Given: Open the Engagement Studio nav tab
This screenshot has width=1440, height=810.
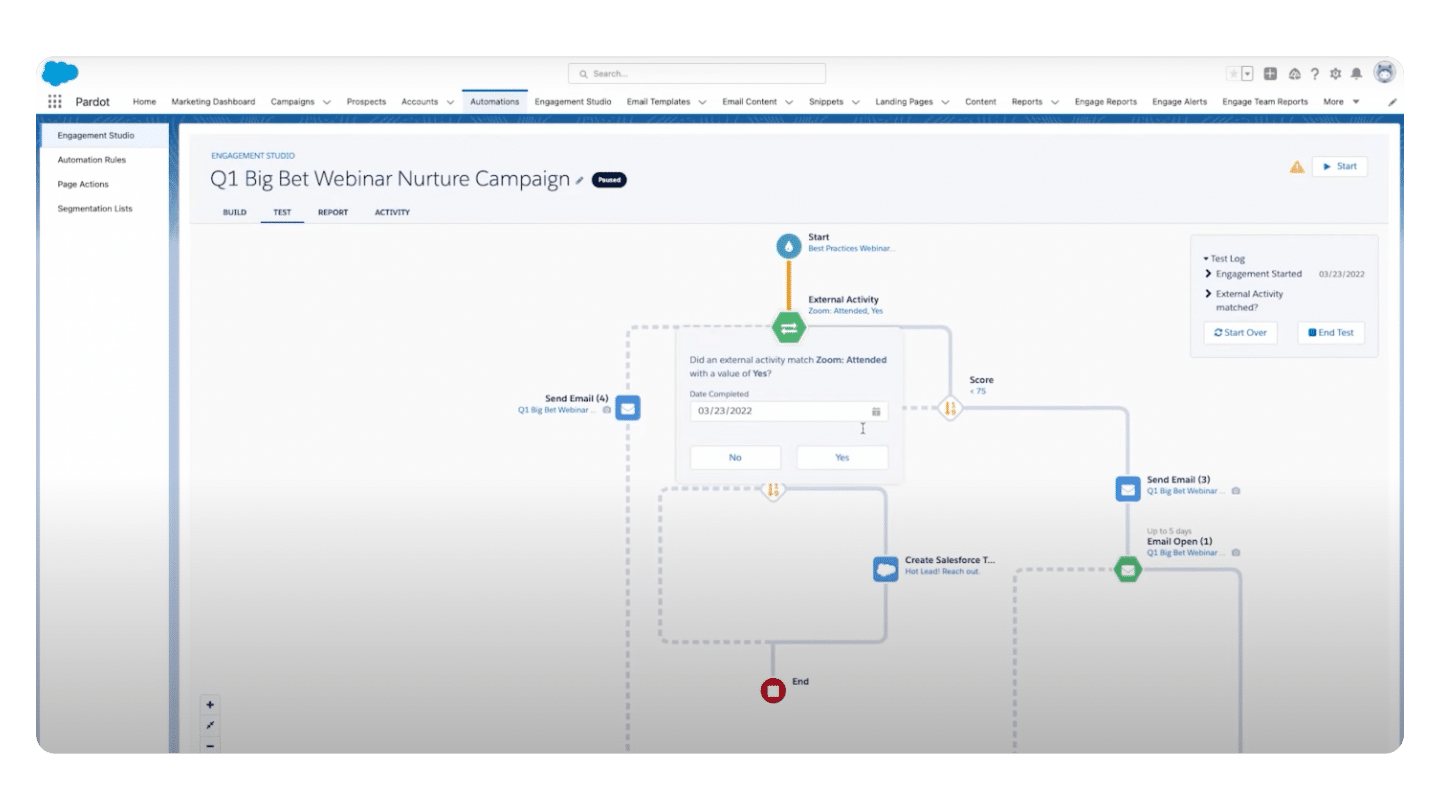Looking at the screenshot, I should pyautogui.click(x=573, y=102).
